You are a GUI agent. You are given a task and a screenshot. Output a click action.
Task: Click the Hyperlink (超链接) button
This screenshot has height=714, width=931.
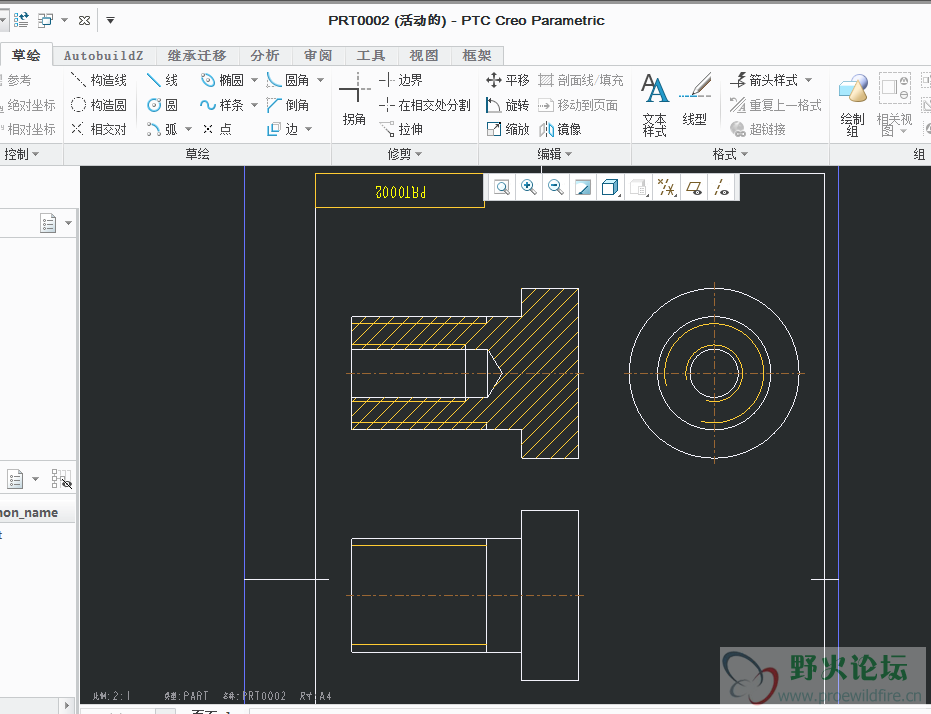(758, 129)
